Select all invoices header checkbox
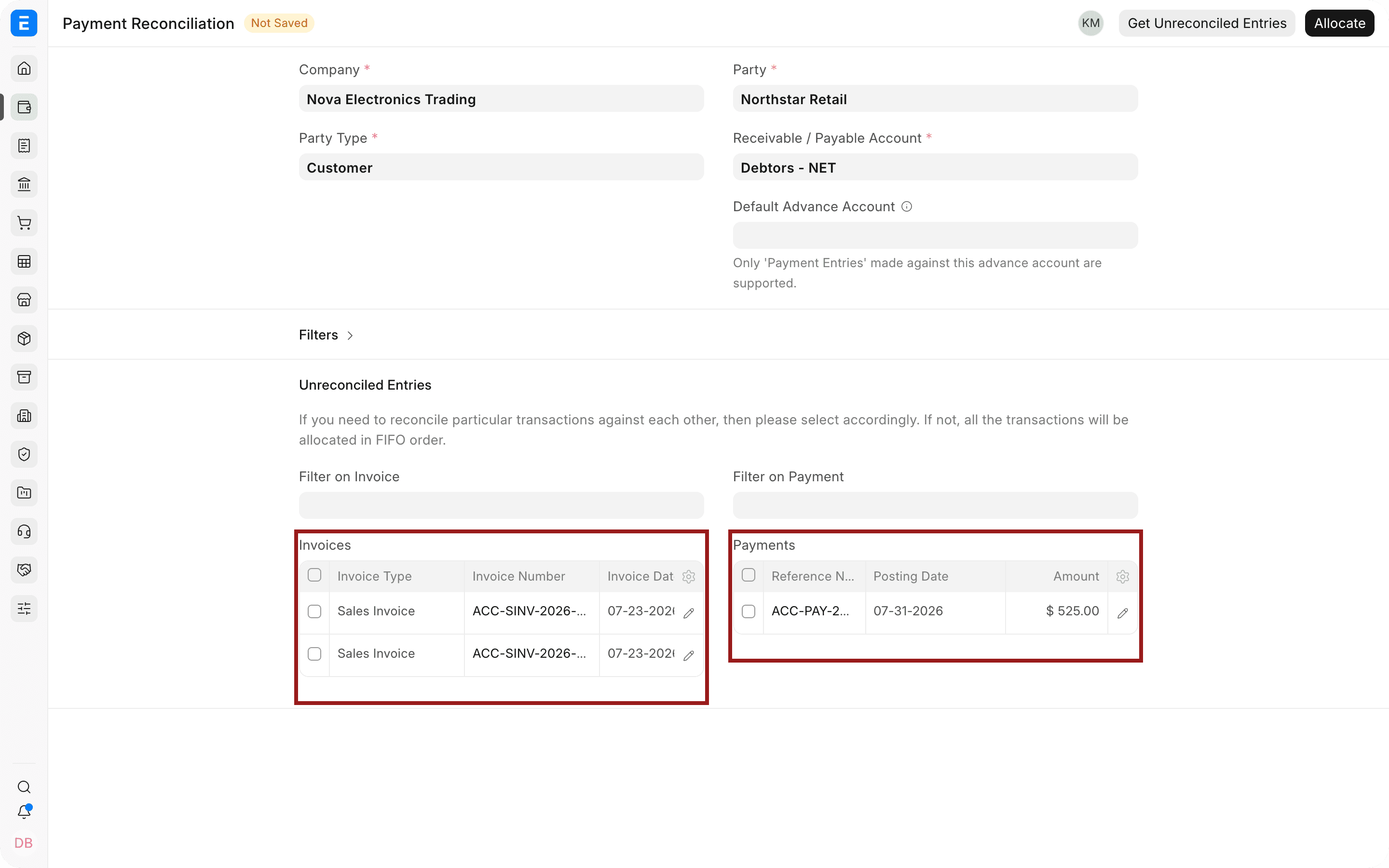The image size is (1389, 868). [314, 575]
